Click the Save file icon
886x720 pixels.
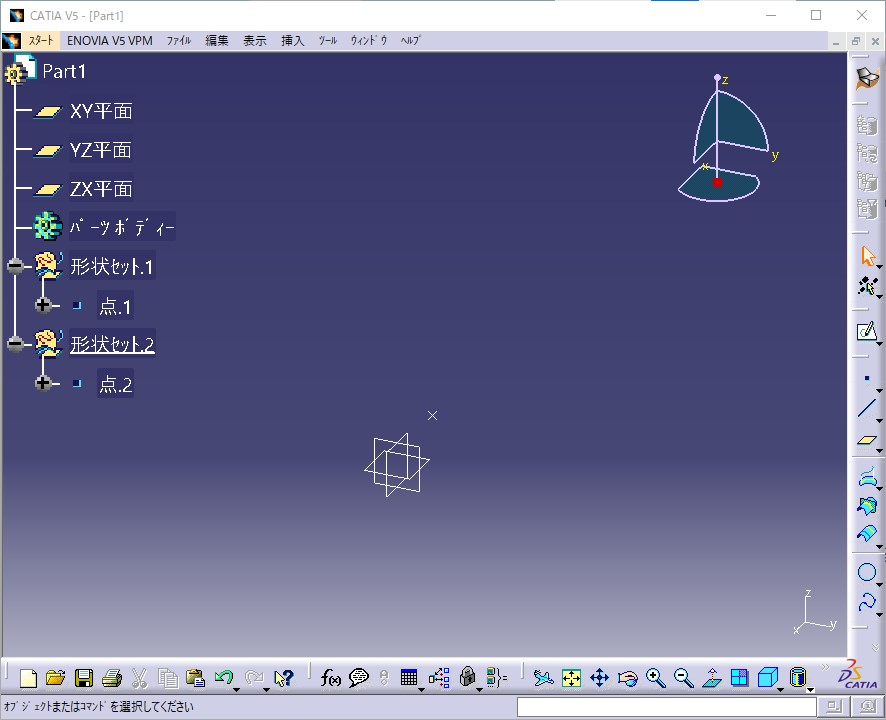pyautogui.click(x=84, y=678)
